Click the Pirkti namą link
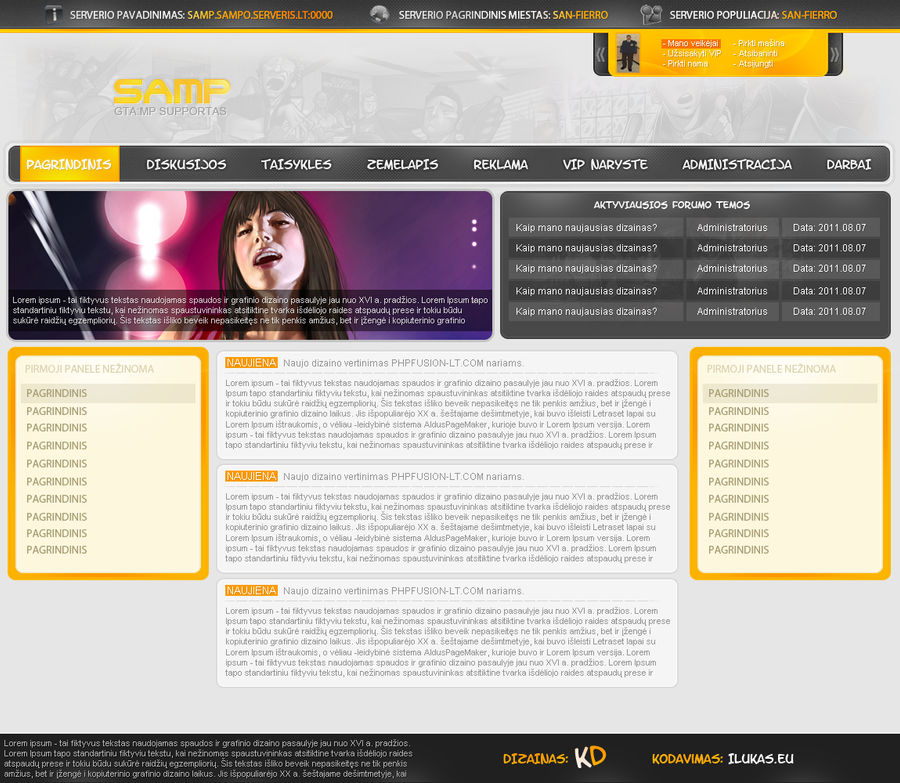Viewport: 900px width, 783px height. tap(685, 64)
